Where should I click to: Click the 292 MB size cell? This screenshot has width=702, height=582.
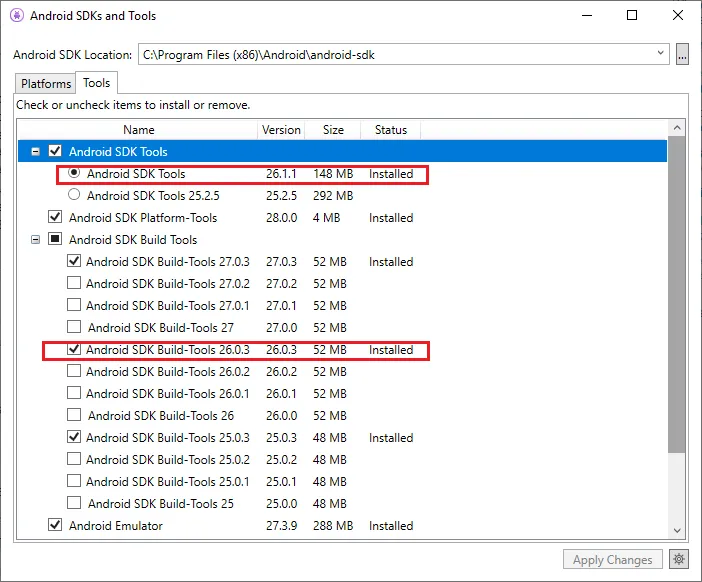click(333, 196)
